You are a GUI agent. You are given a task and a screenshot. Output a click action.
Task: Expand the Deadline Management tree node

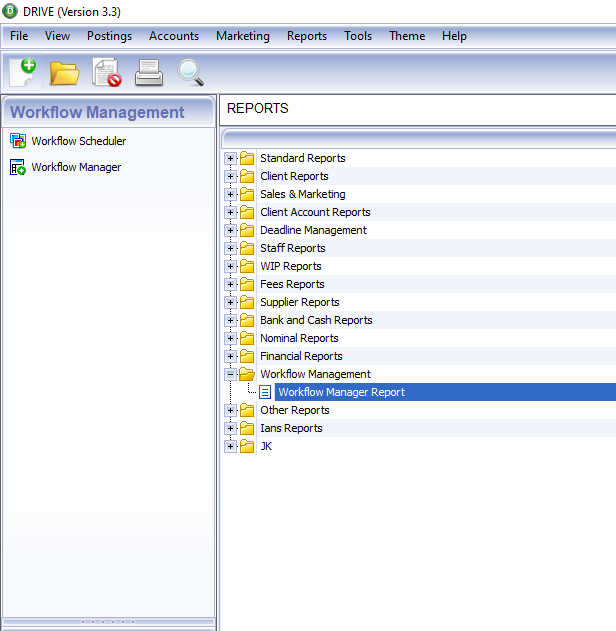click(x=230, y=230)
